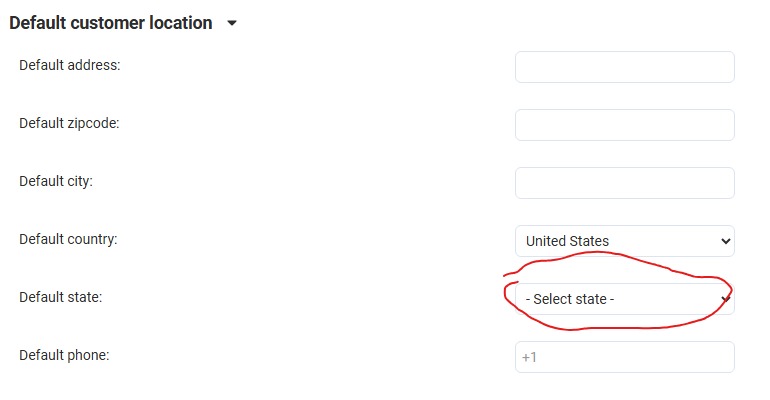Viewport: 770px width, 400px height.
Task: Select the '- Select state -' placeholder text
Action: tap(570, 299)
